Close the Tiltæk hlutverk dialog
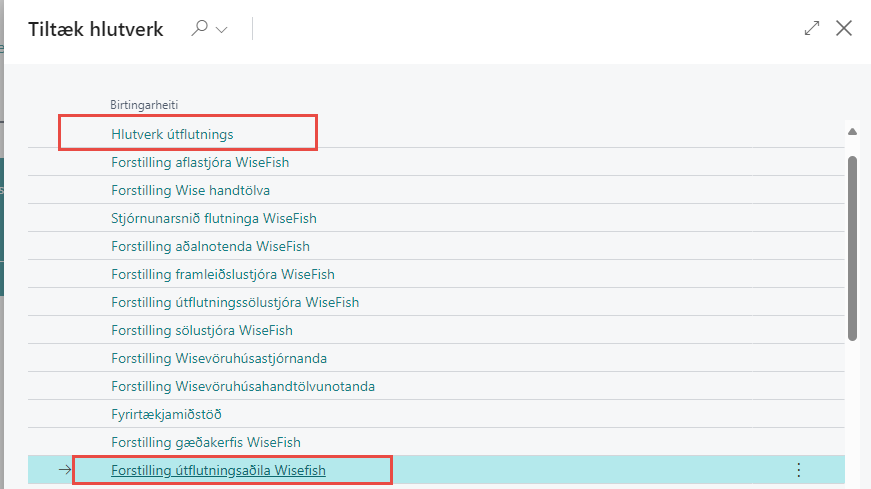The height and width of the screenshot is (489, 871). pos(844,28)
